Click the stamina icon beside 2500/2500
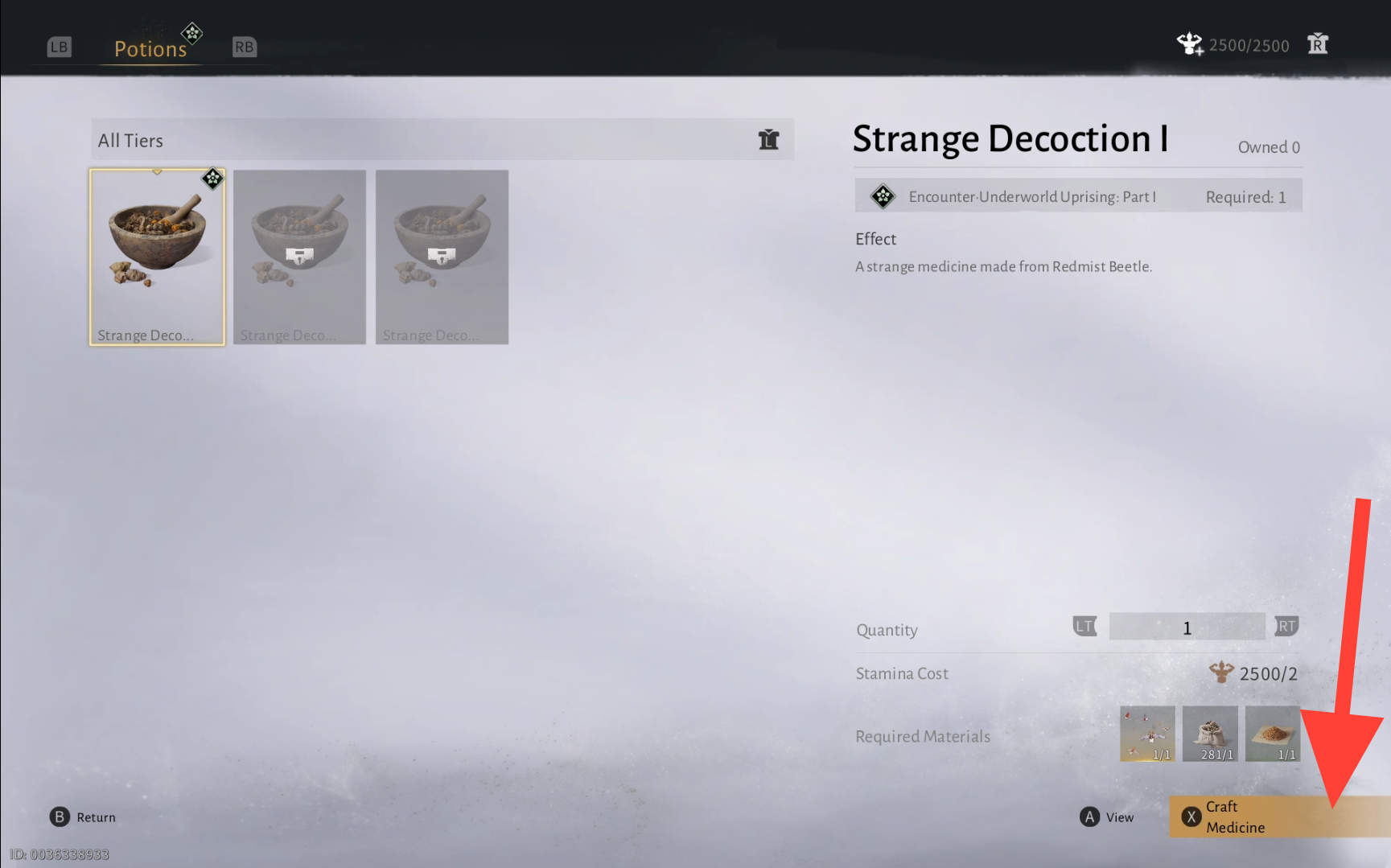The width and height of the screenshot is (1391, 868). 1189,43
